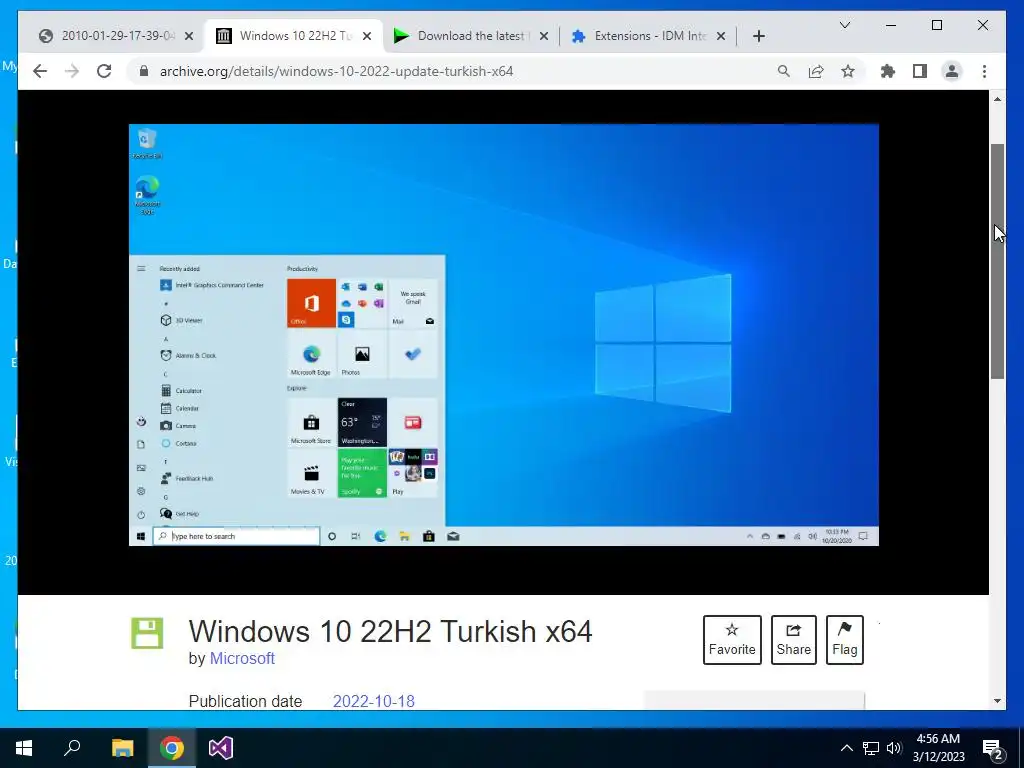Share this page from address bar
The image size is (1024, 768).
(x=816, y=71)
